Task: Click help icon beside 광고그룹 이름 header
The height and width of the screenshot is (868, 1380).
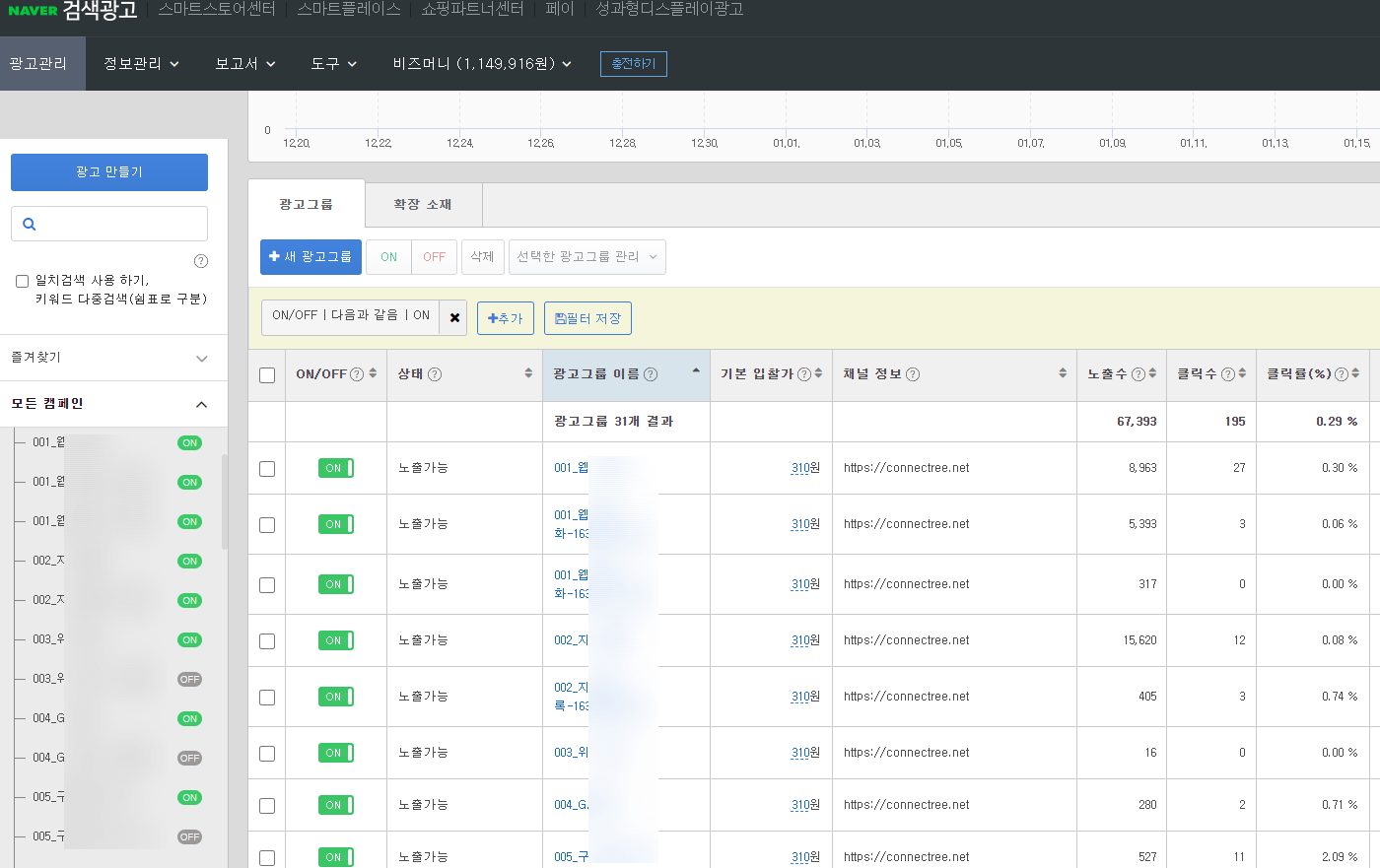Action: (651, 374)
